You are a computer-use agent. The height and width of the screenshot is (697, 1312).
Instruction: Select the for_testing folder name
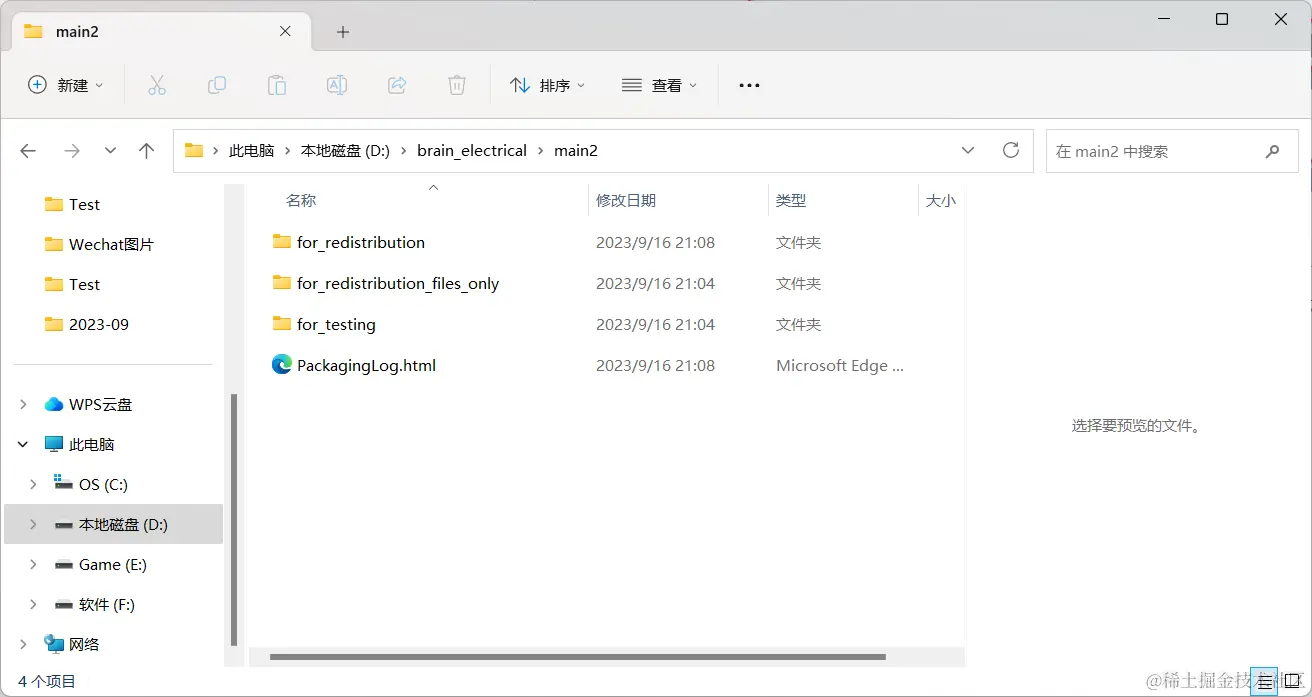(336, 325)
